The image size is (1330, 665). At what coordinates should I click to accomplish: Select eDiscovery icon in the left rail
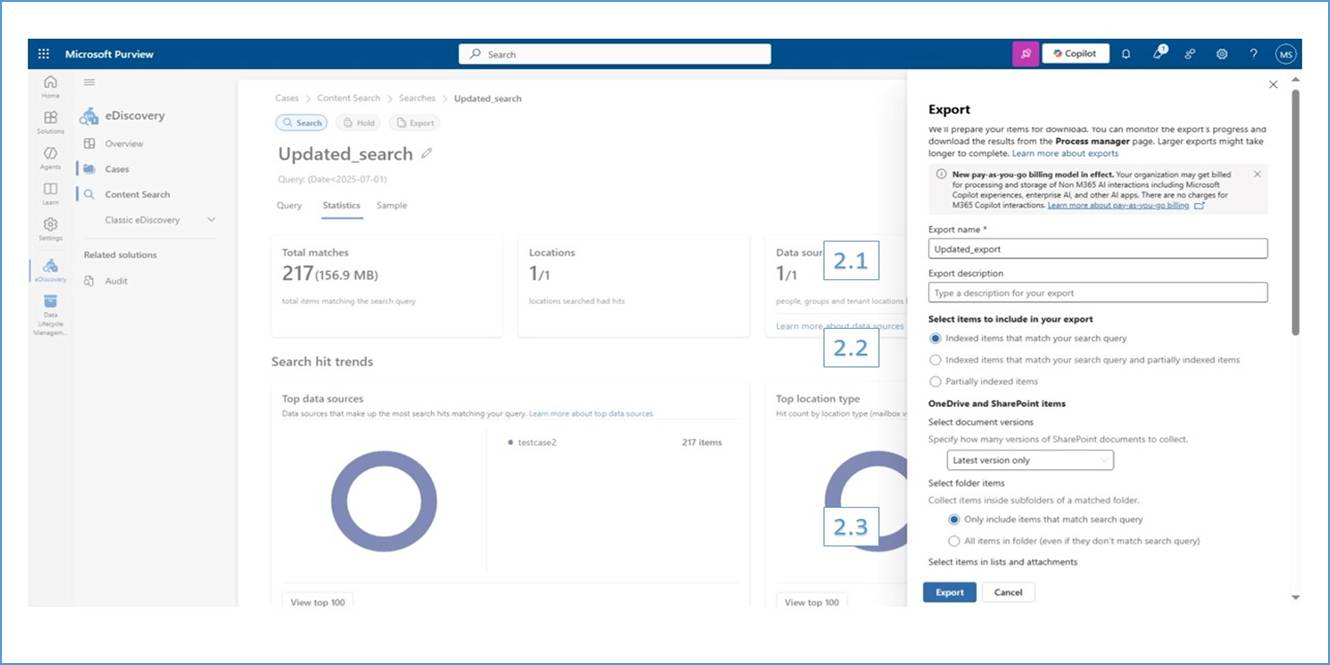[50, 270]
